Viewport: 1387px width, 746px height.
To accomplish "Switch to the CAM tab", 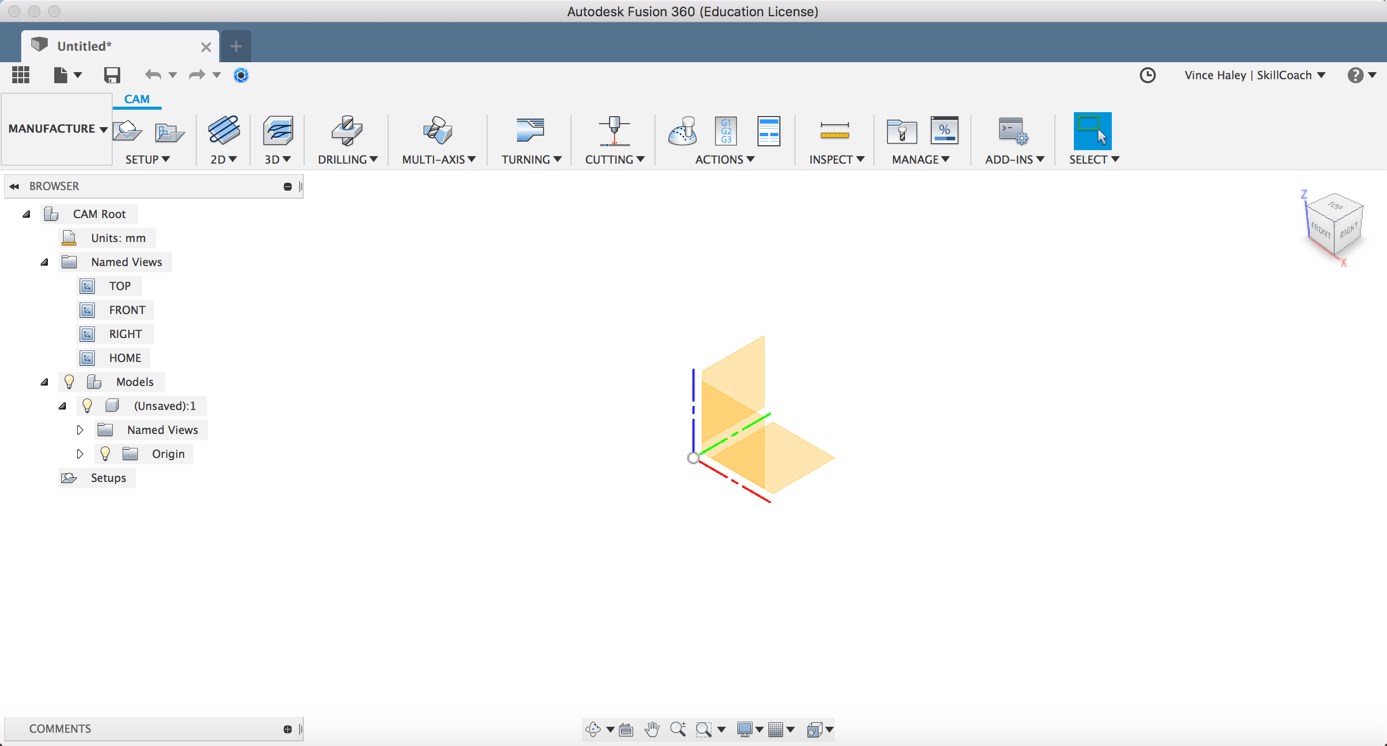I will point(137,99).
